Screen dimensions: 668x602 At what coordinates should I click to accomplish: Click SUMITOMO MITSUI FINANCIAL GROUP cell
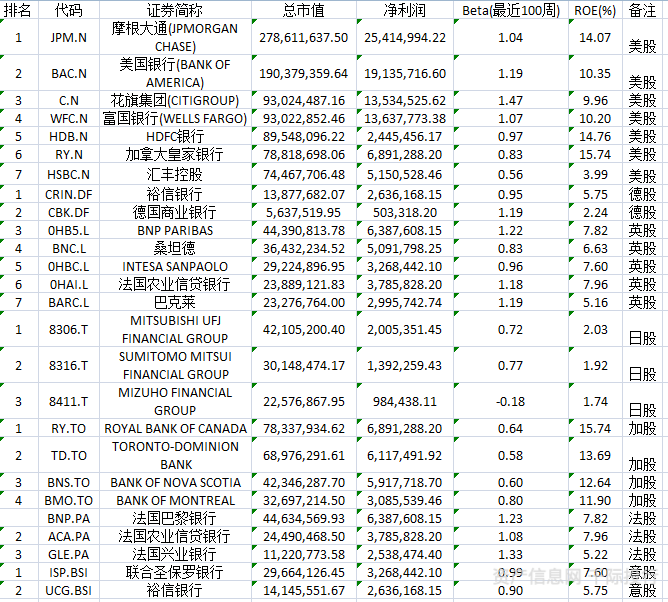[175, 365]
